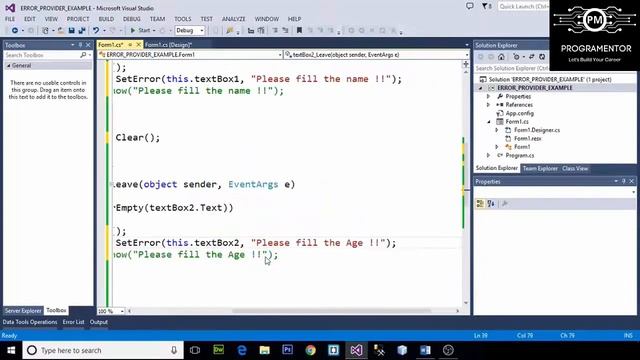Click the New Project toolbar icon

45,31
